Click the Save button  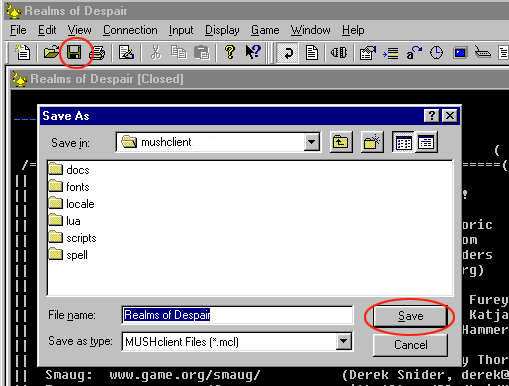coord(410,316)
